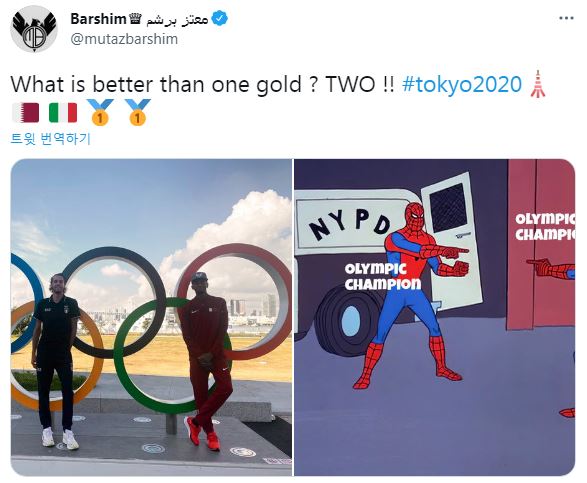Click the translate tweet link
The image size is (587, 483).
click(x=50, y=139)
